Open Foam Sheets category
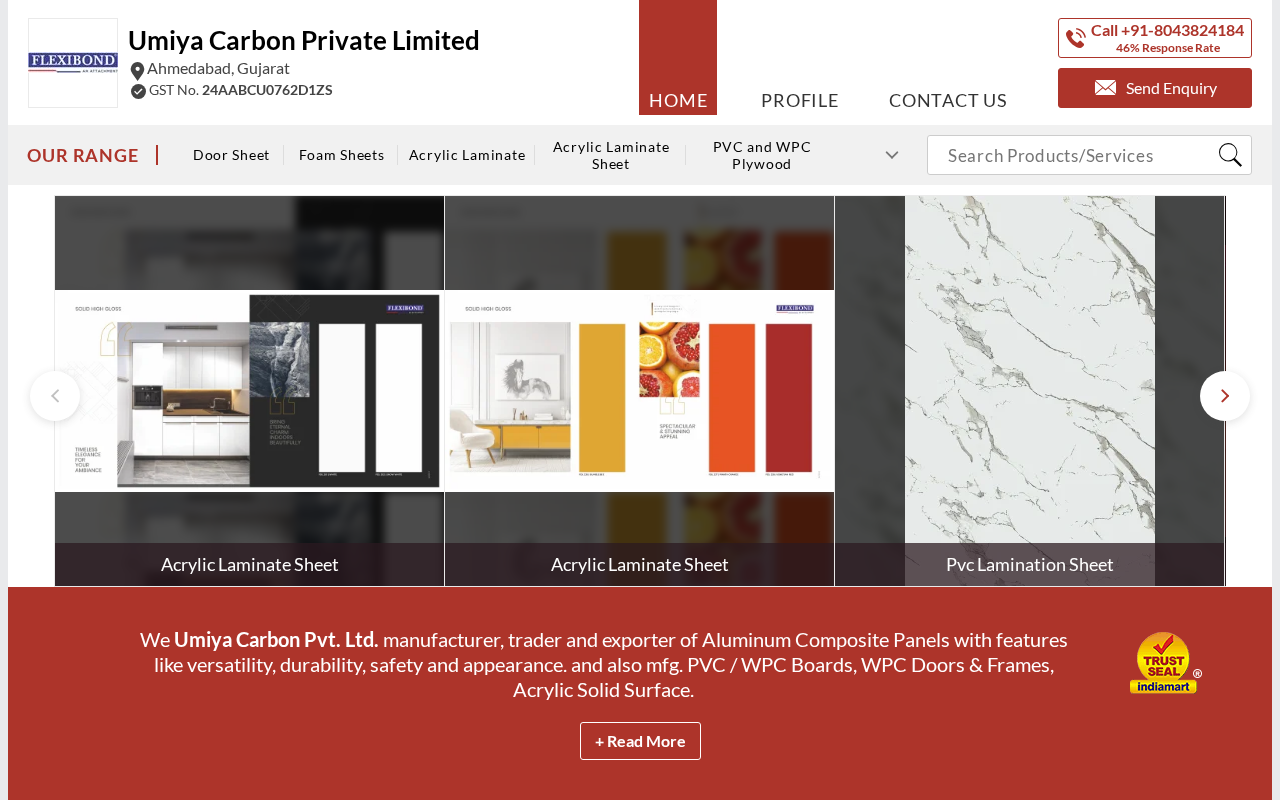 pos(342,155)
